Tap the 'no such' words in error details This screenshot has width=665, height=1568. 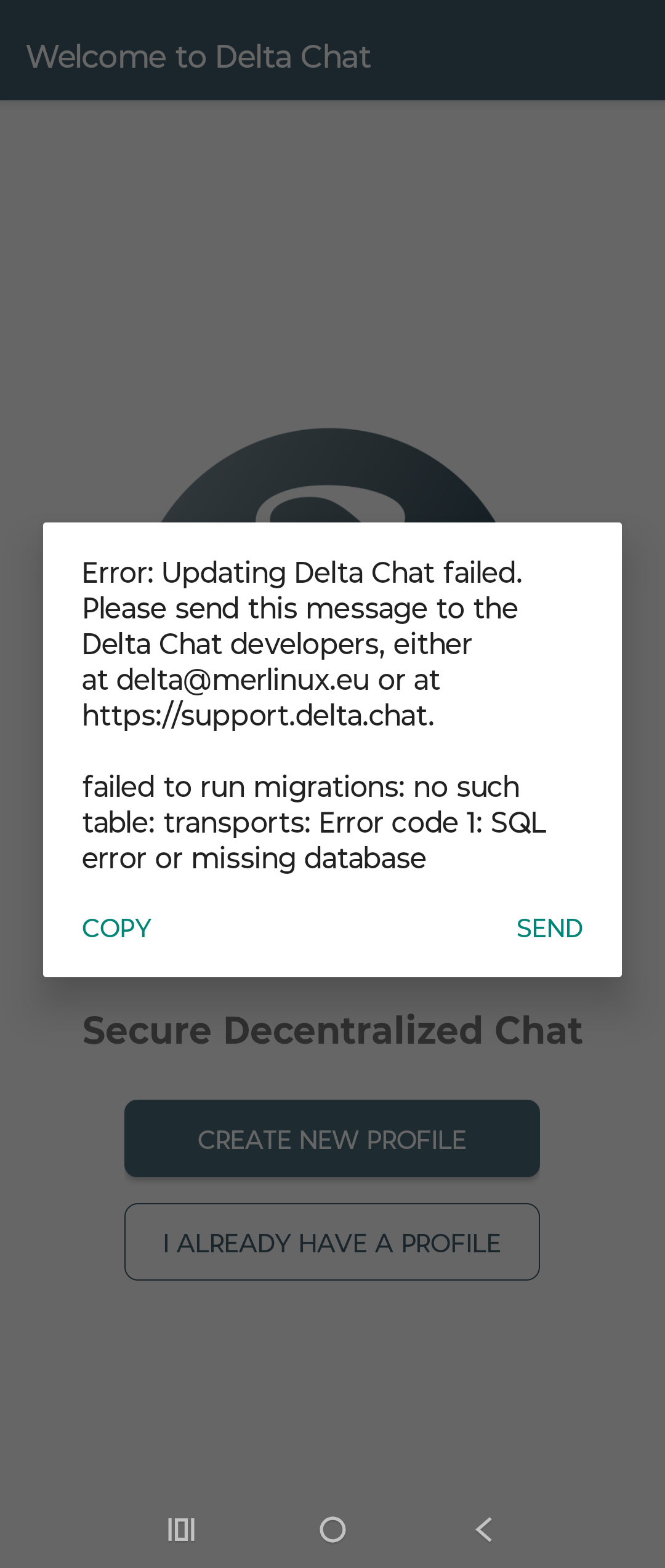466,787
